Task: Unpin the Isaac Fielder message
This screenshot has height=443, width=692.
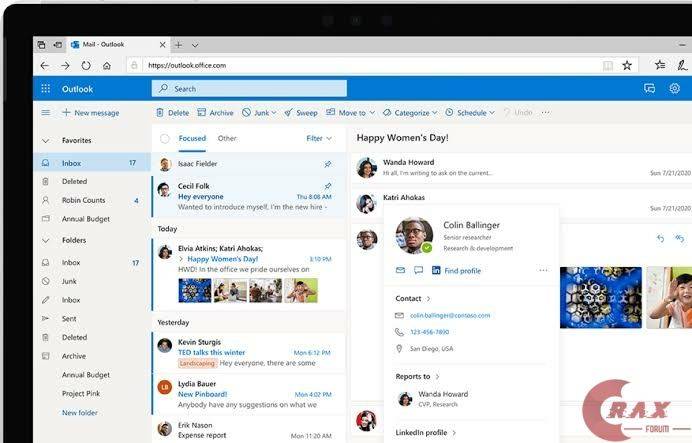Action: point(327,164)
